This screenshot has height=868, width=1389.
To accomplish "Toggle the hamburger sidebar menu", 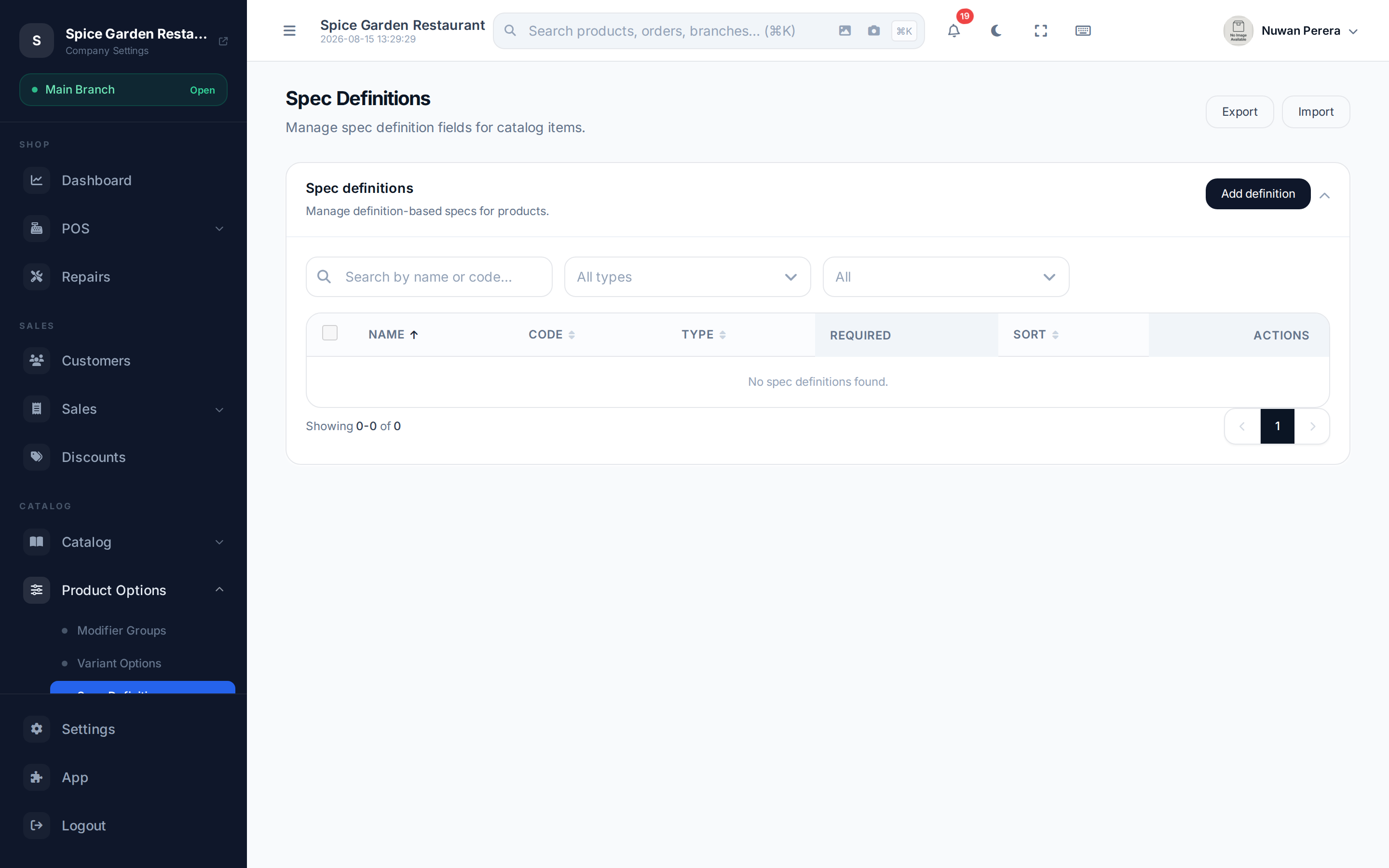I will 289,30.
